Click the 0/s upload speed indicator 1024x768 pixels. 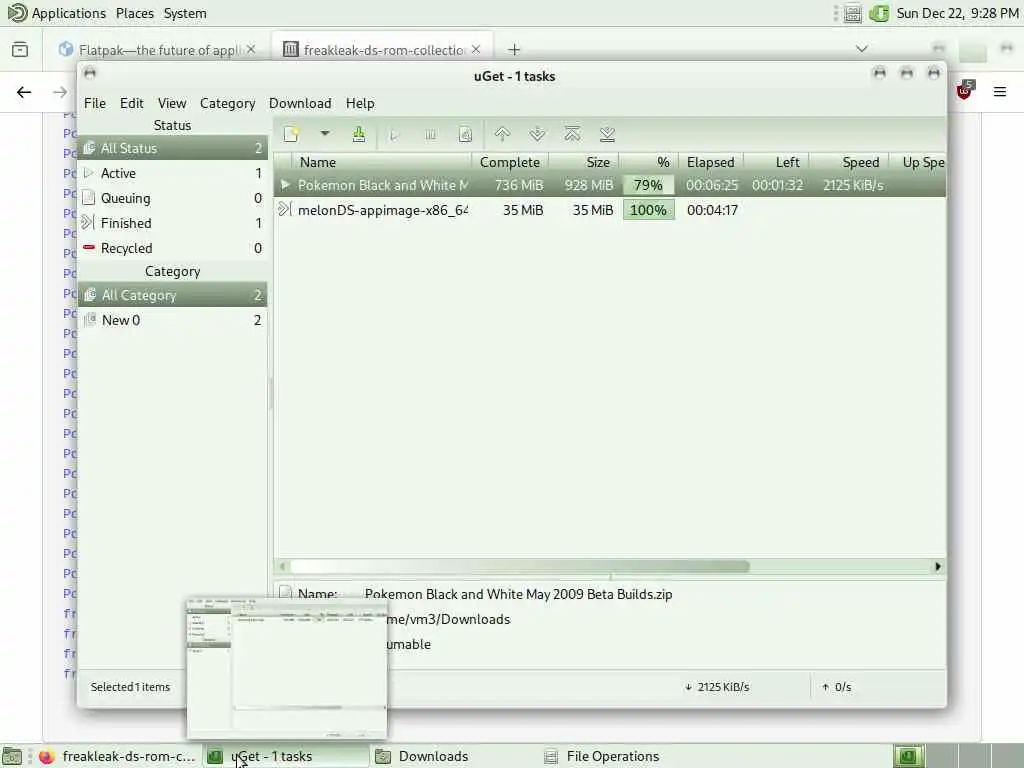pyautogui.click(x=837, y=687)
